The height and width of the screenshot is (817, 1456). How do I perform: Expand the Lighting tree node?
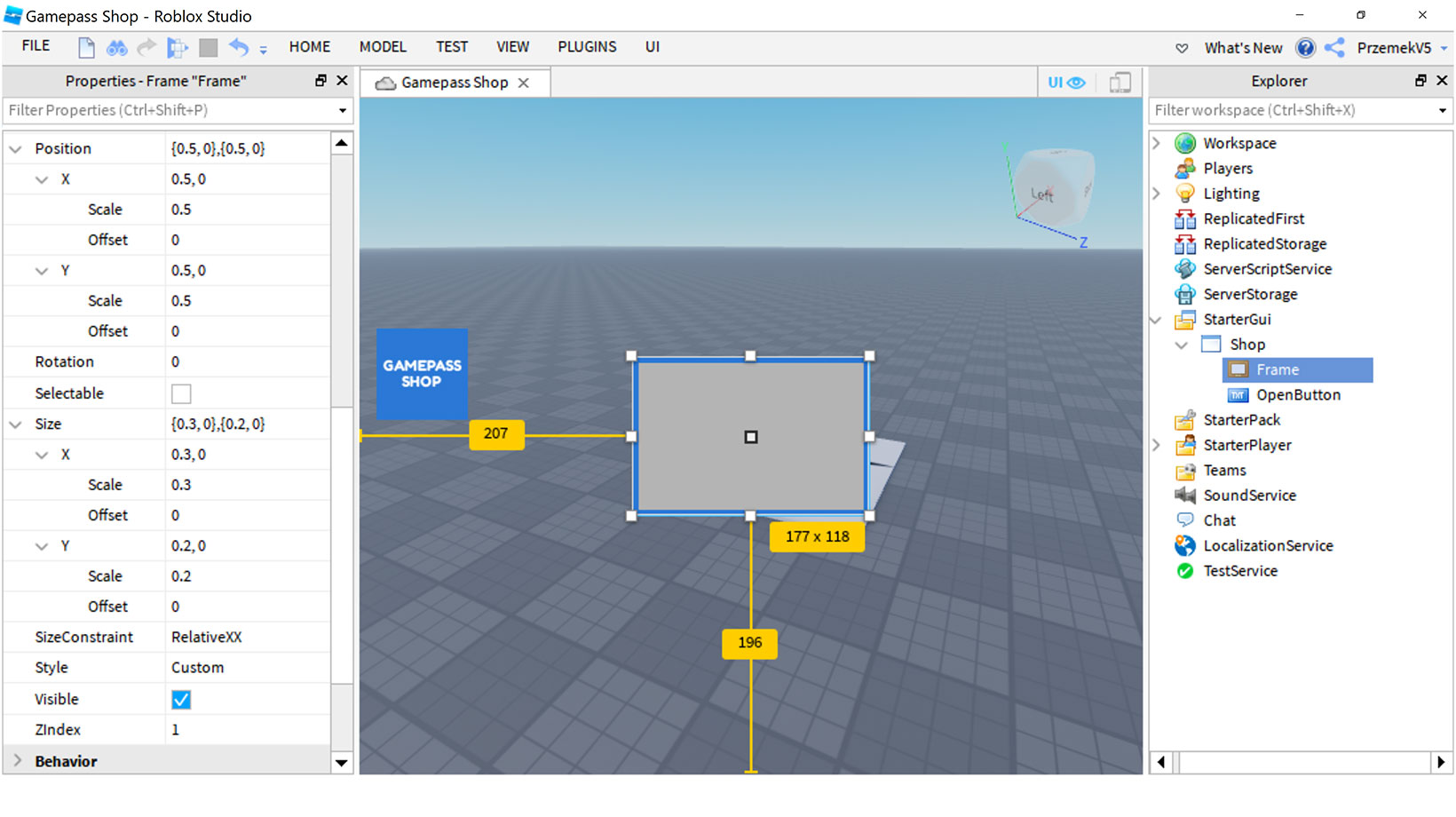[x=1157, y=194]
